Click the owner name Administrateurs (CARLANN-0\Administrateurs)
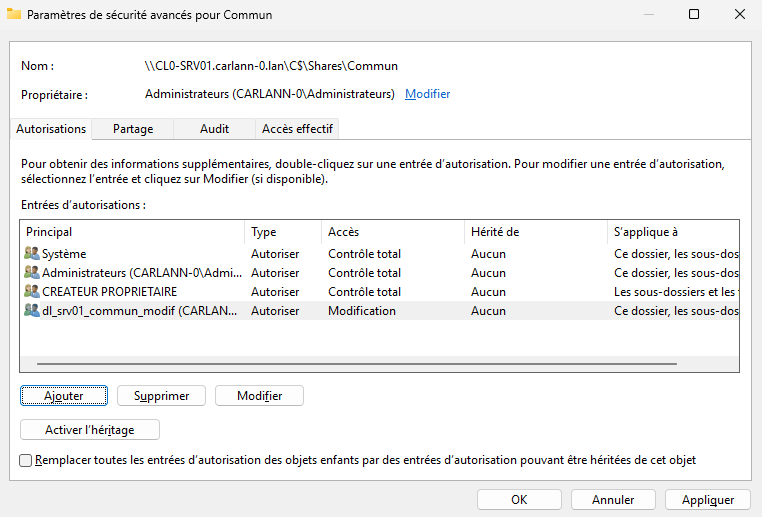The height and width of the screenshot is (517, 762). [x=270, y=94]
